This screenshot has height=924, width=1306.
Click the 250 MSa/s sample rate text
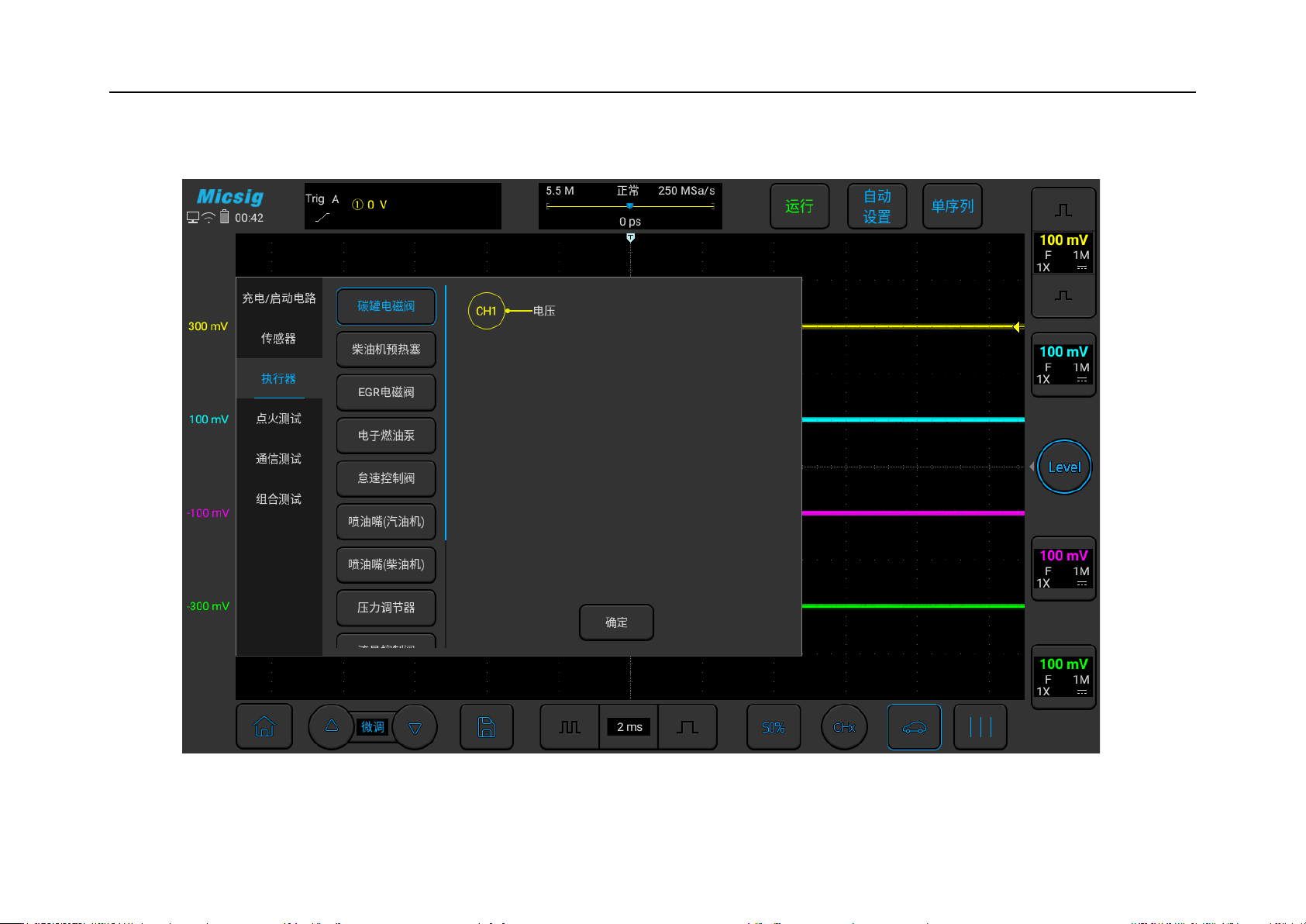tap(687, 191)
